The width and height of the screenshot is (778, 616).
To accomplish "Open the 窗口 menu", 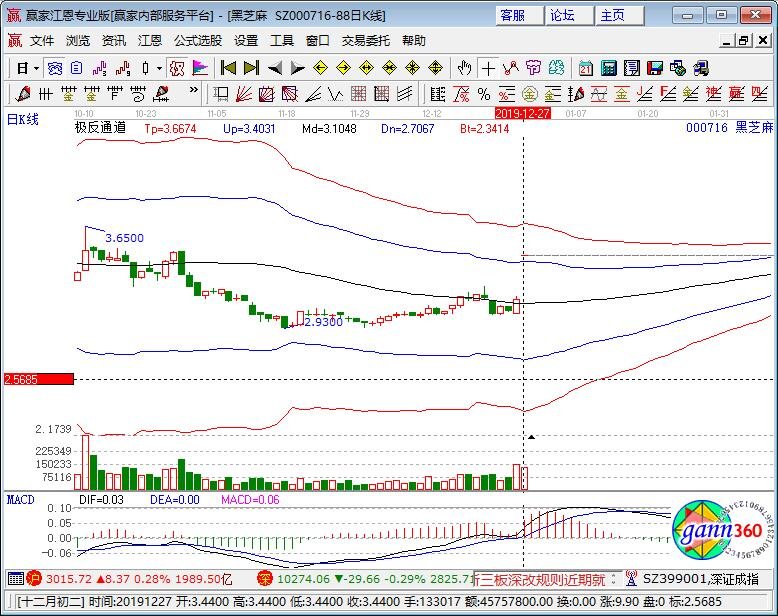I will pyautogui.click(x=318, y=41).
